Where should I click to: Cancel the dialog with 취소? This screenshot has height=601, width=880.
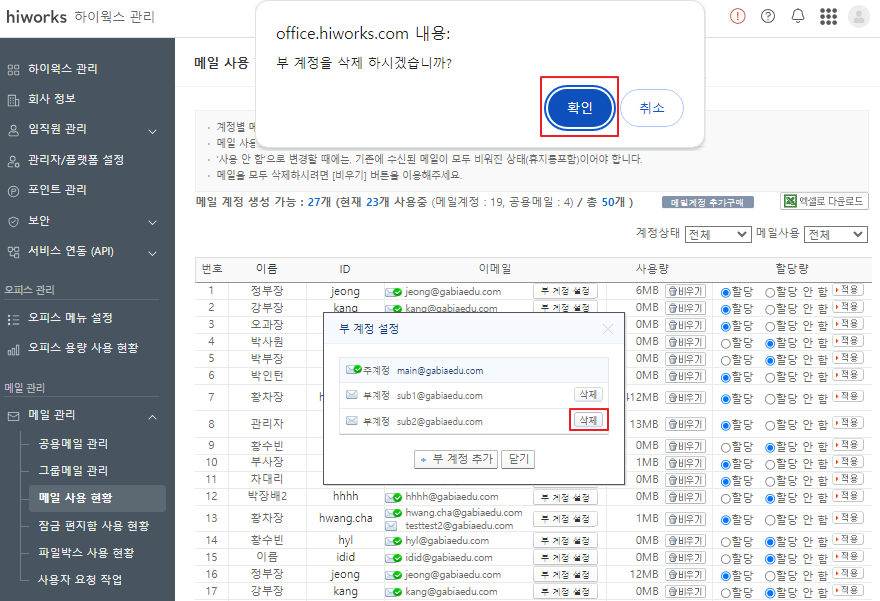click(x=652, y=108)
